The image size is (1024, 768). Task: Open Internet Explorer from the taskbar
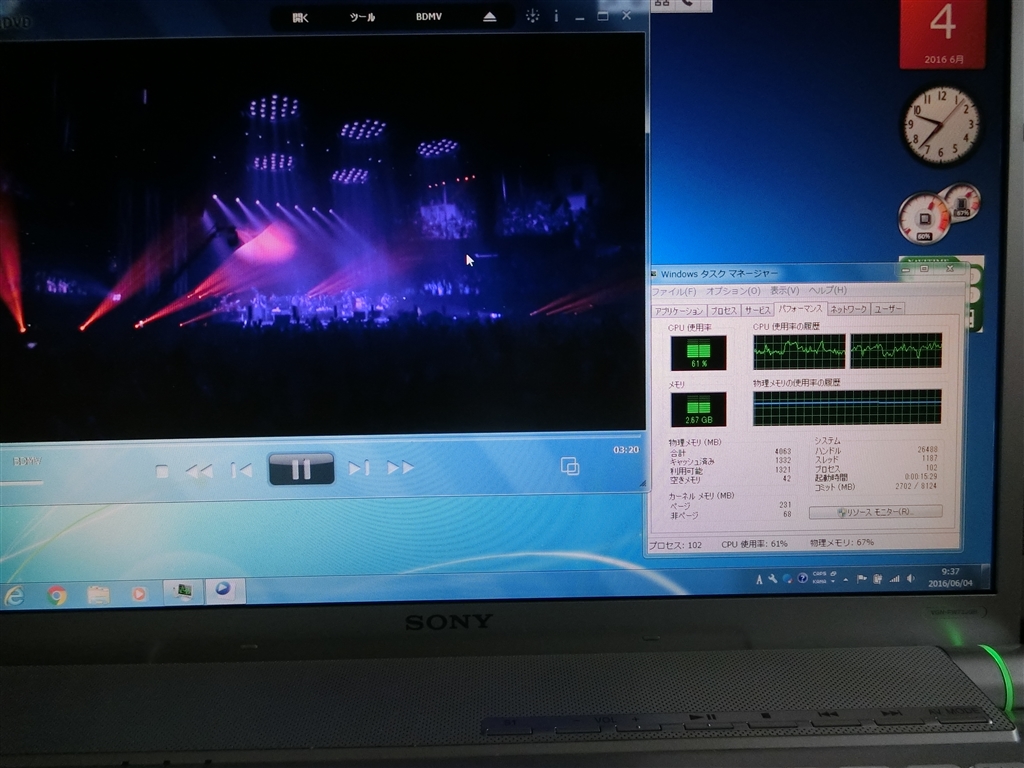(x=13, y=596)
